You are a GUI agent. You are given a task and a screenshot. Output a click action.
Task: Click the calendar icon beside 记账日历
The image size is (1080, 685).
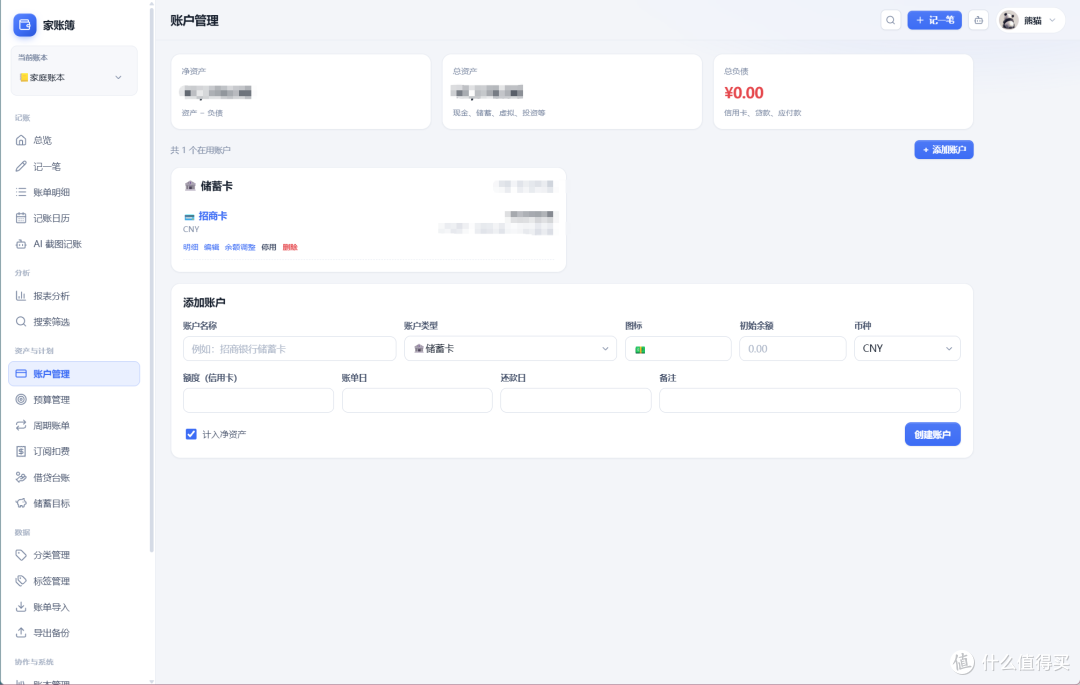21,218
